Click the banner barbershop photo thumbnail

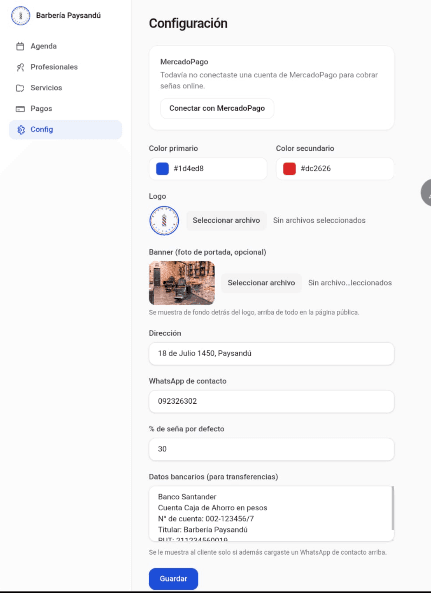tap(182, 283)
